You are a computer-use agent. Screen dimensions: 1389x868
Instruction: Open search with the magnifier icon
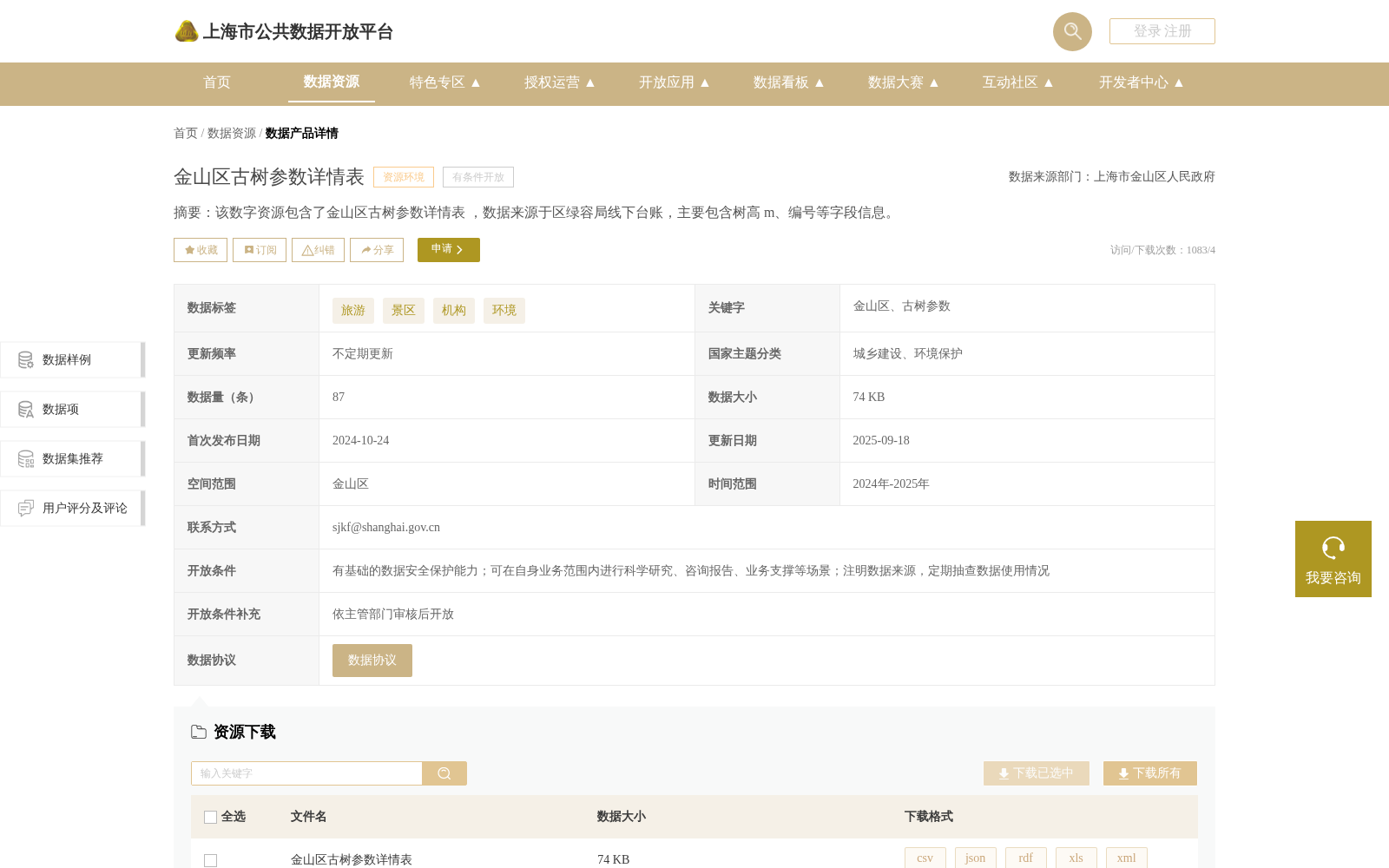[x=1072, y=31]
